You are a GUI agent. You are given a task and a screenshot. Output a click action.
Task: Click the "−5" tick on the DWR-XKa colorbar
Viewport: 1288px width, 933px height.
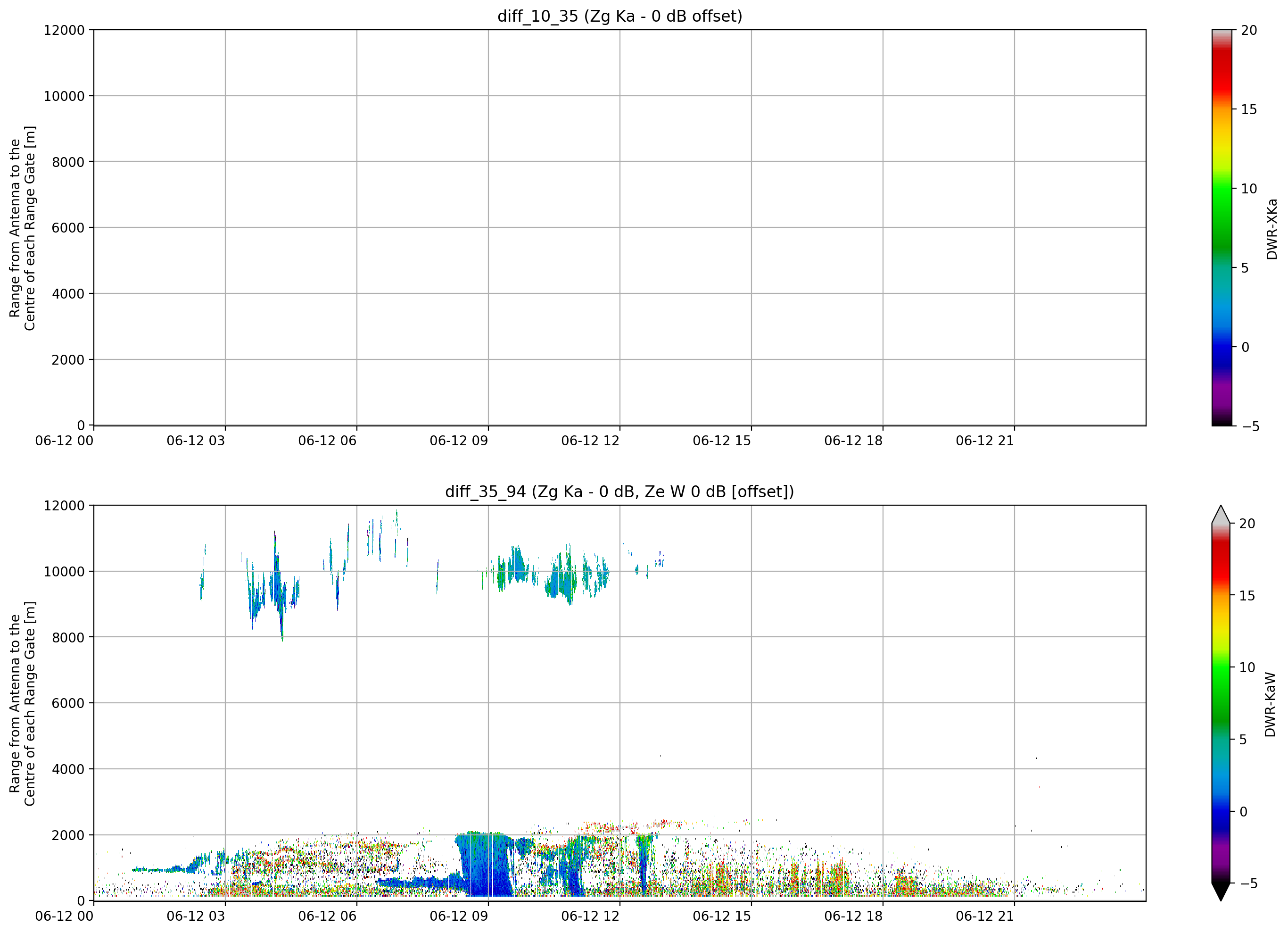[1250, 426]
